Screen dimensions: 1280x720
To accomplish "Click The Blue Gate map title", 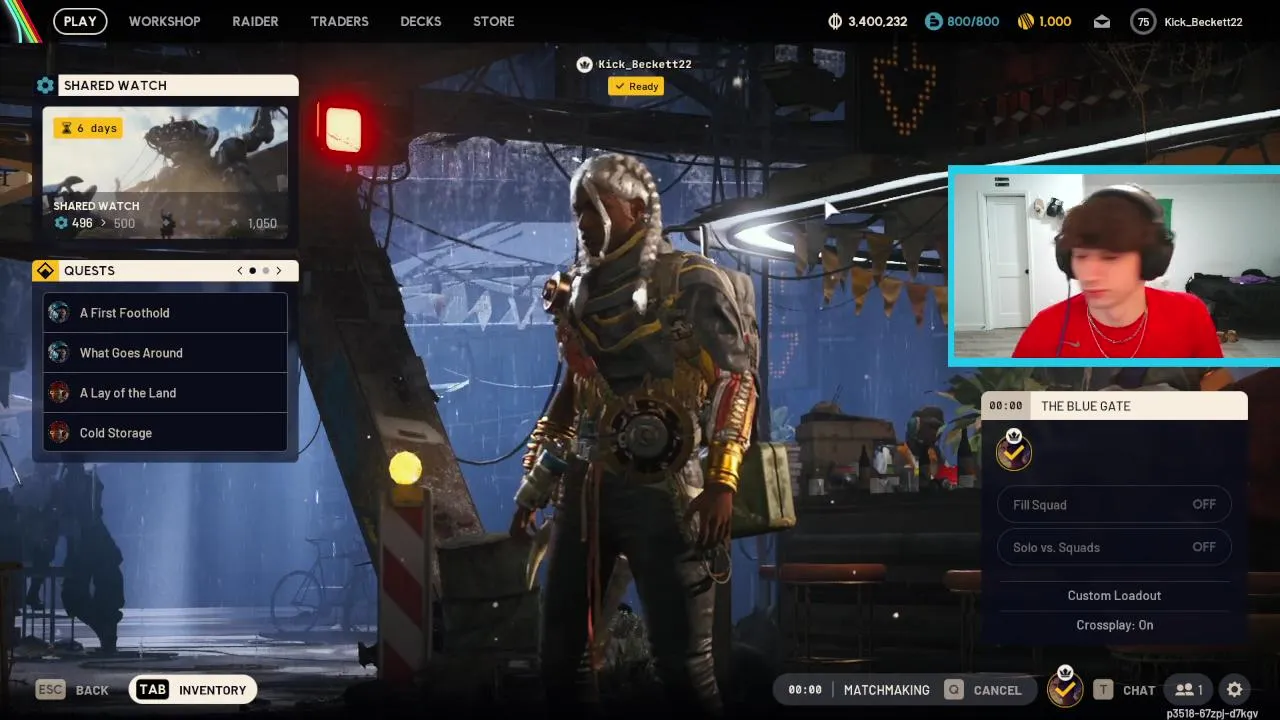I will [x=1085, y=406].
